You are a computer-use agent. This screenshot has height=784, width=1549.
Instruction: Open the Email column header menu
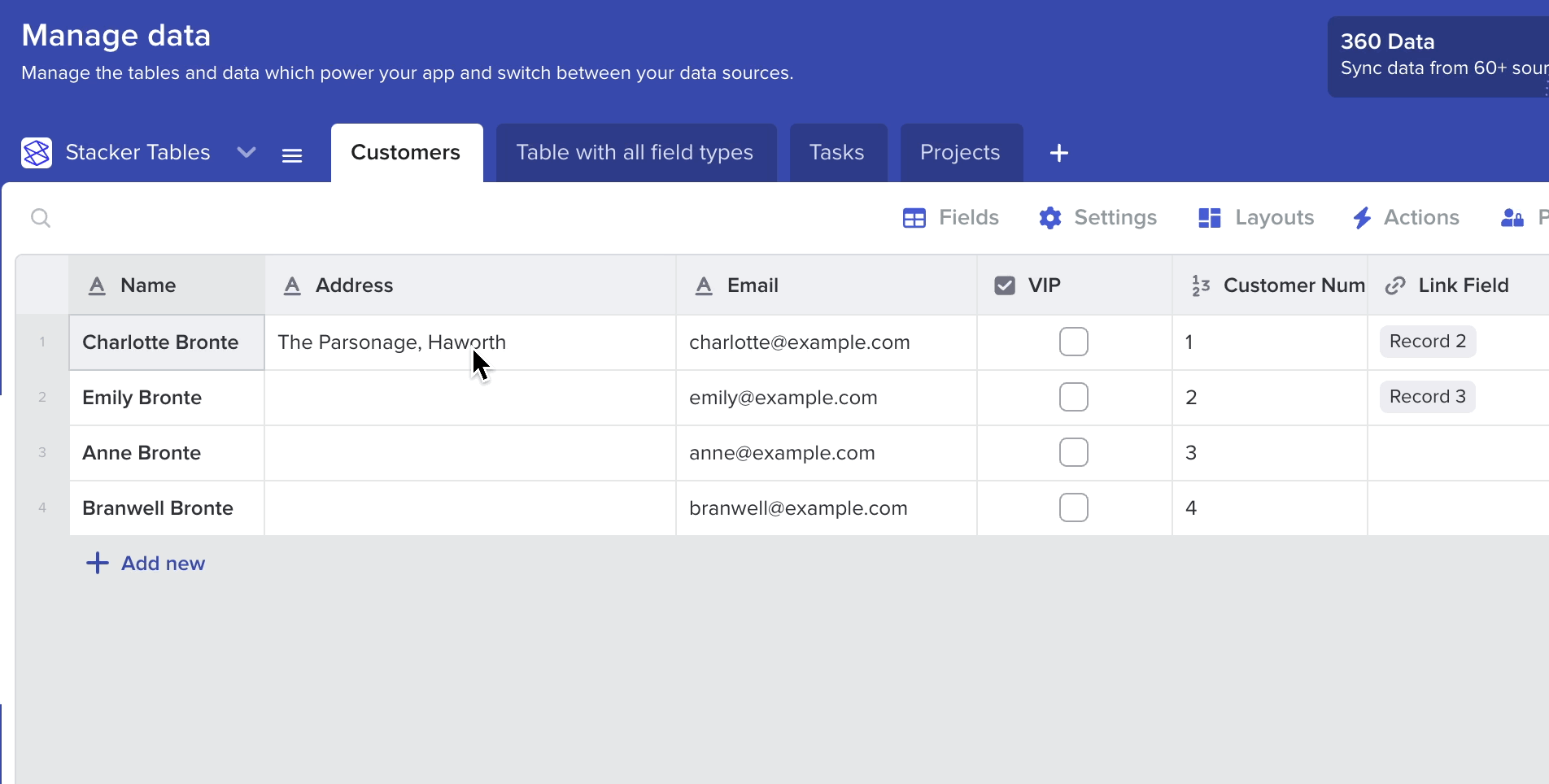[x=825, y=285]
